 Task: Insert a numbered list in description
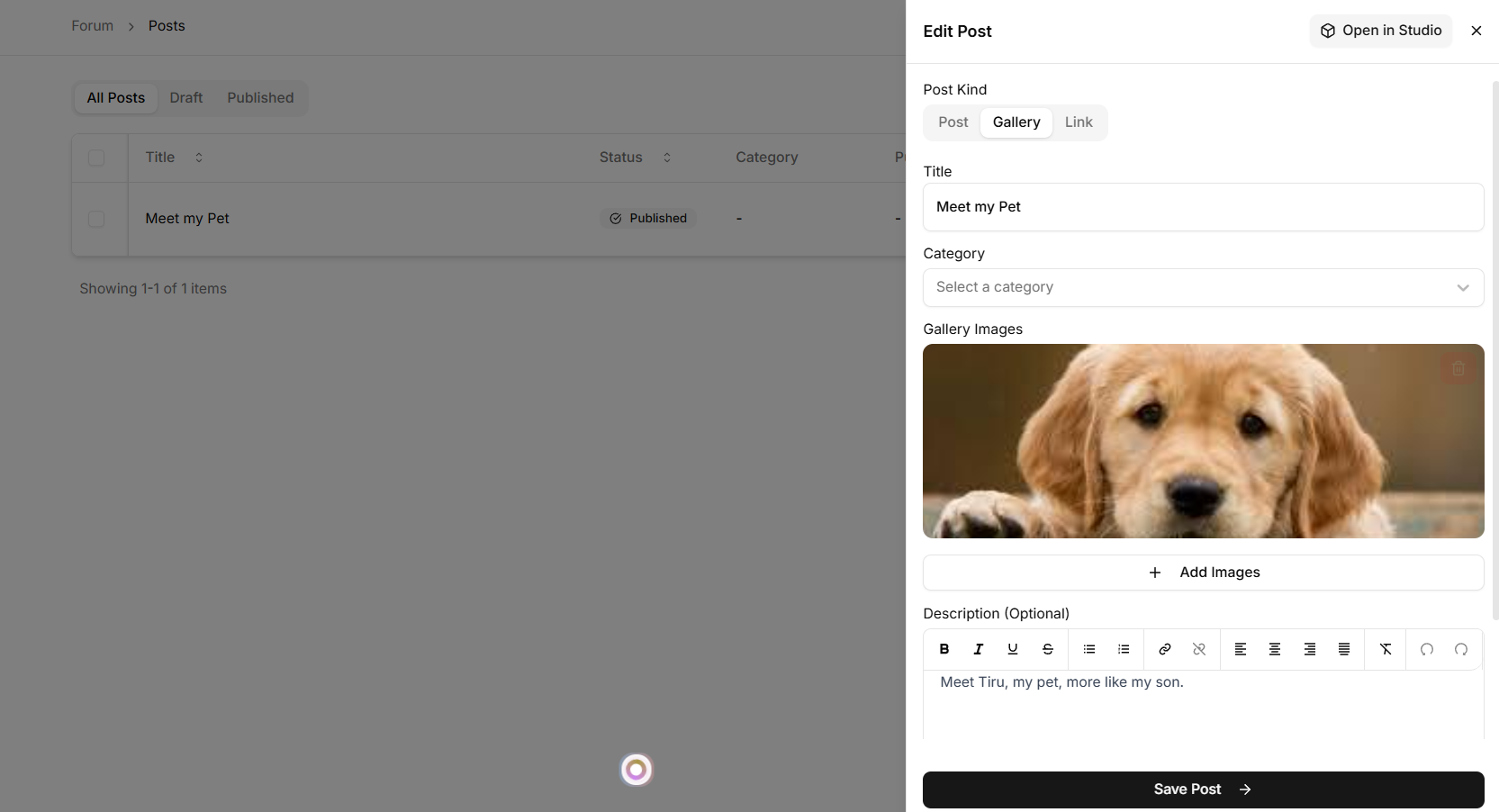point(1124,649)
